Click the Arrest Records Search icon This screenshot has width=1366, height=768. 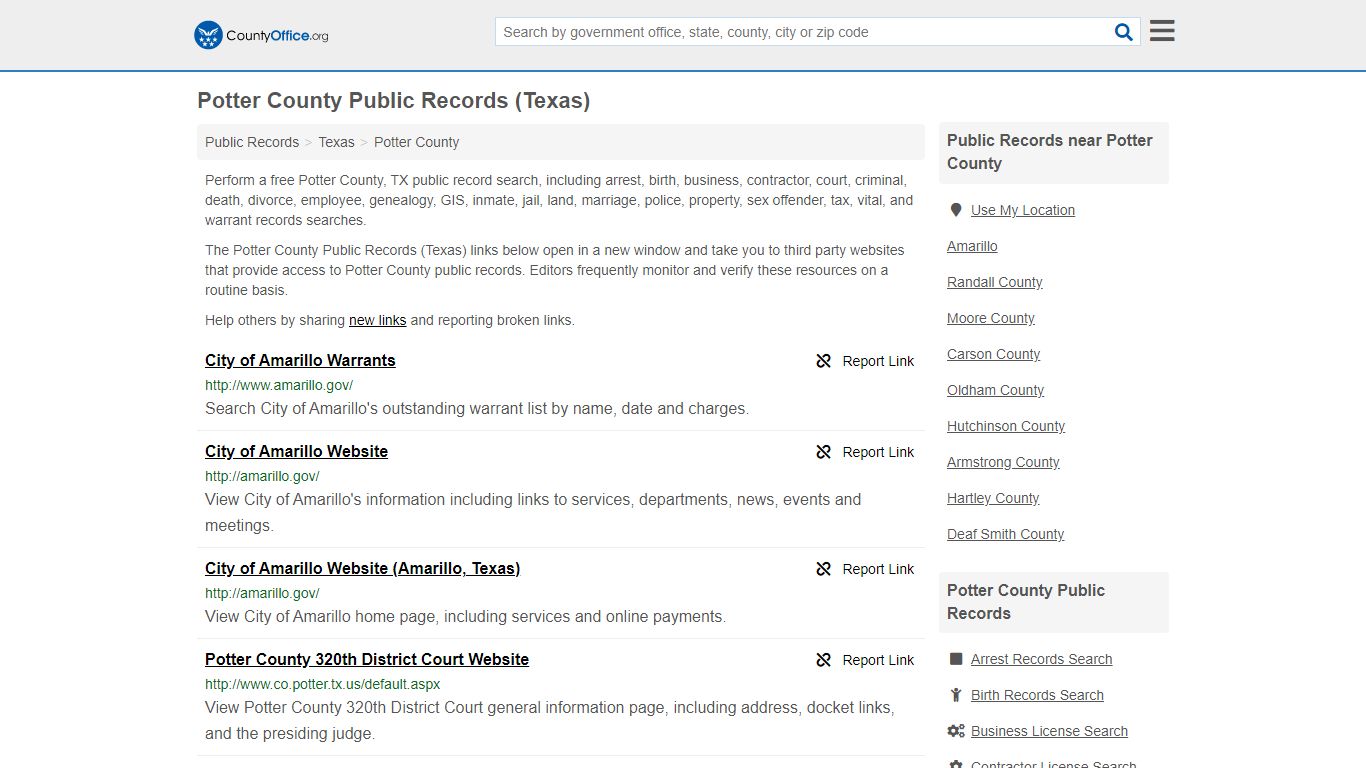pyautogui.click(x=956, y=659)
